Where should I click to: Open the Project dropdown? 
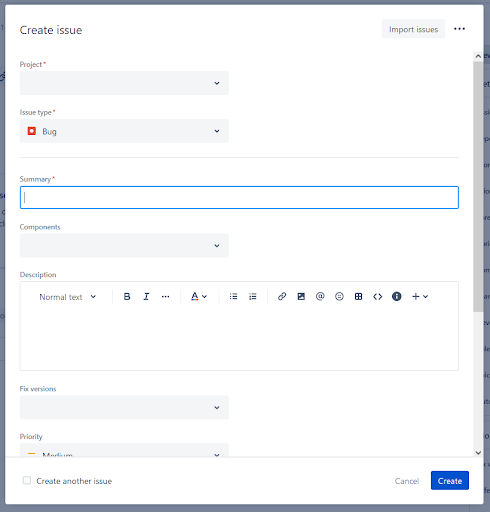pos(124,83)
